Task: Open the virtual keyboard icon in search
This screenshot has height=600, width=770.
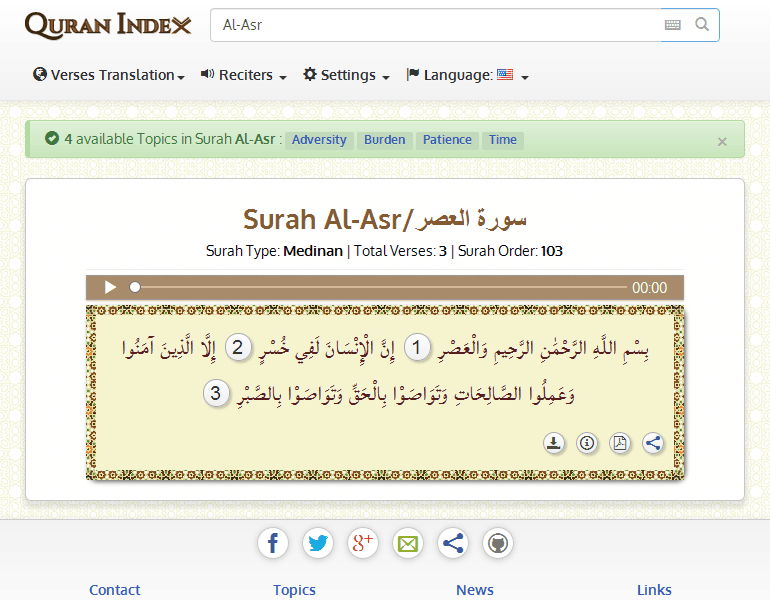Action: (673, 25)
